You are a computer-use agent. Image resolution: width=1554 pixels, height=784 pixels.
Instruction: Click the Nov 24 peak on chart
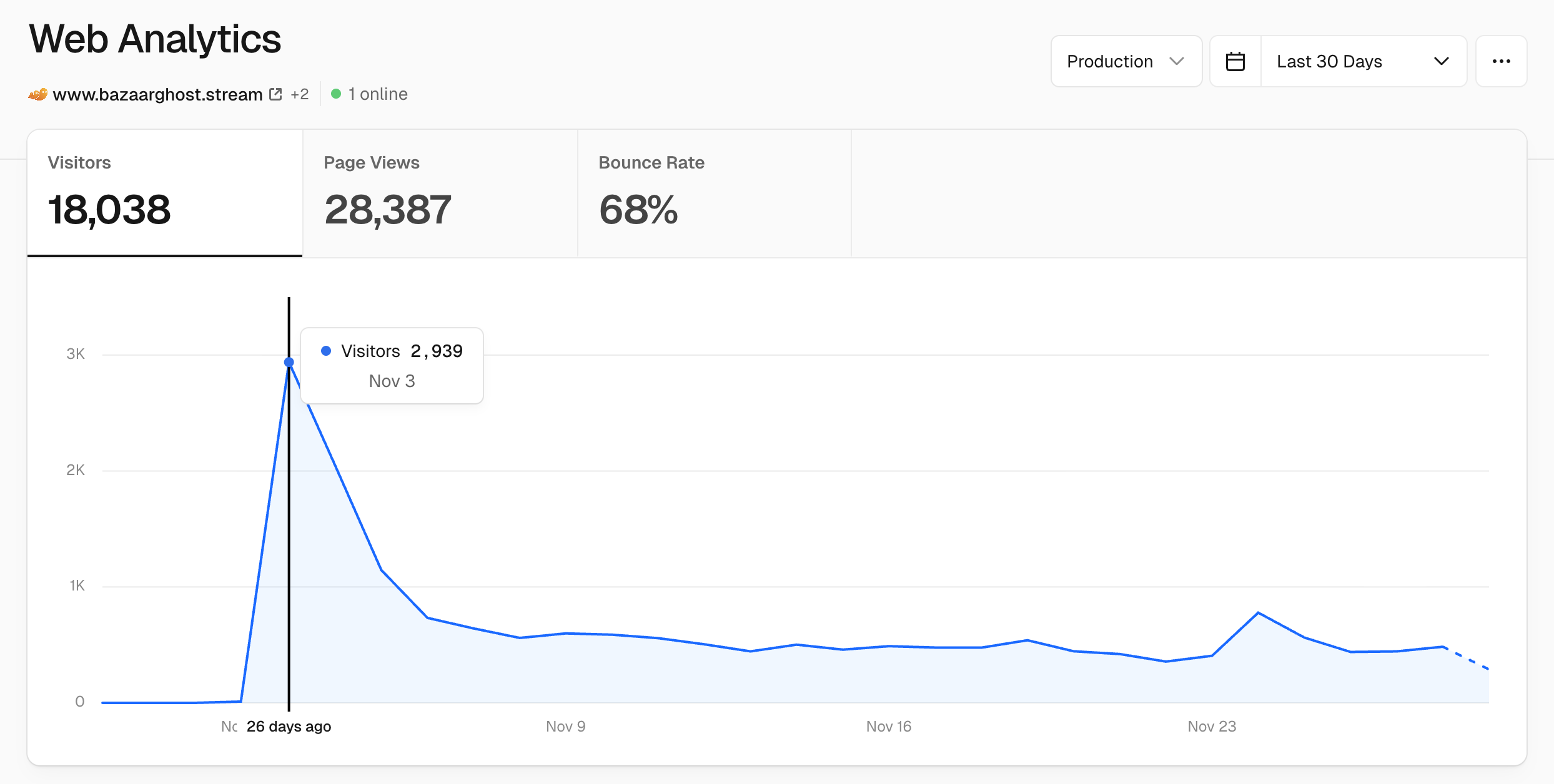pyautogui.click(x=1258, y=613)
